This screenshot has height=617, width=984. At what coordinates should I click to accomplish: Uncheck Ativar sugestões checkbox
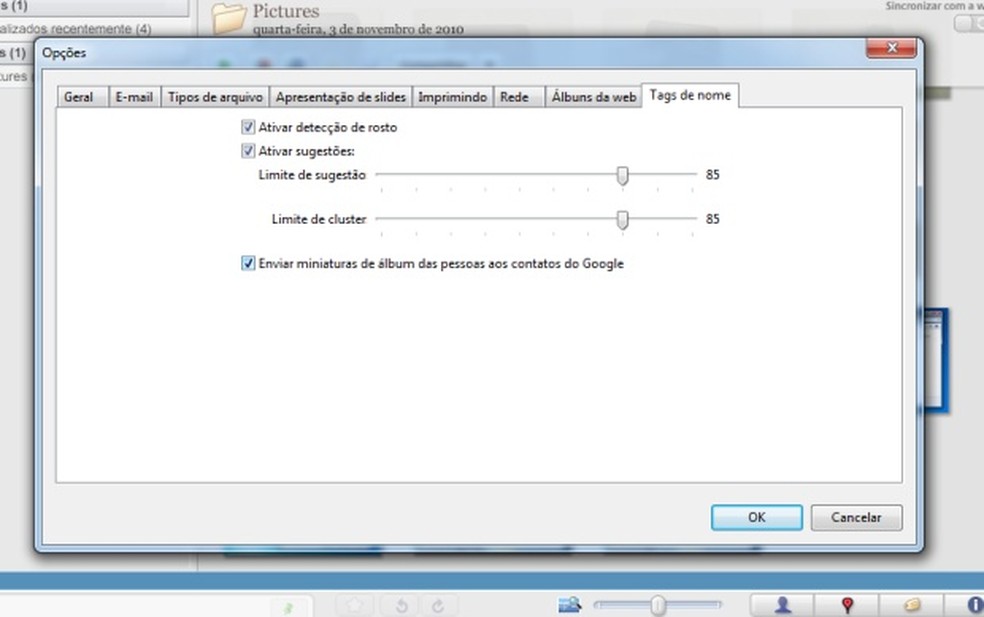248,151
